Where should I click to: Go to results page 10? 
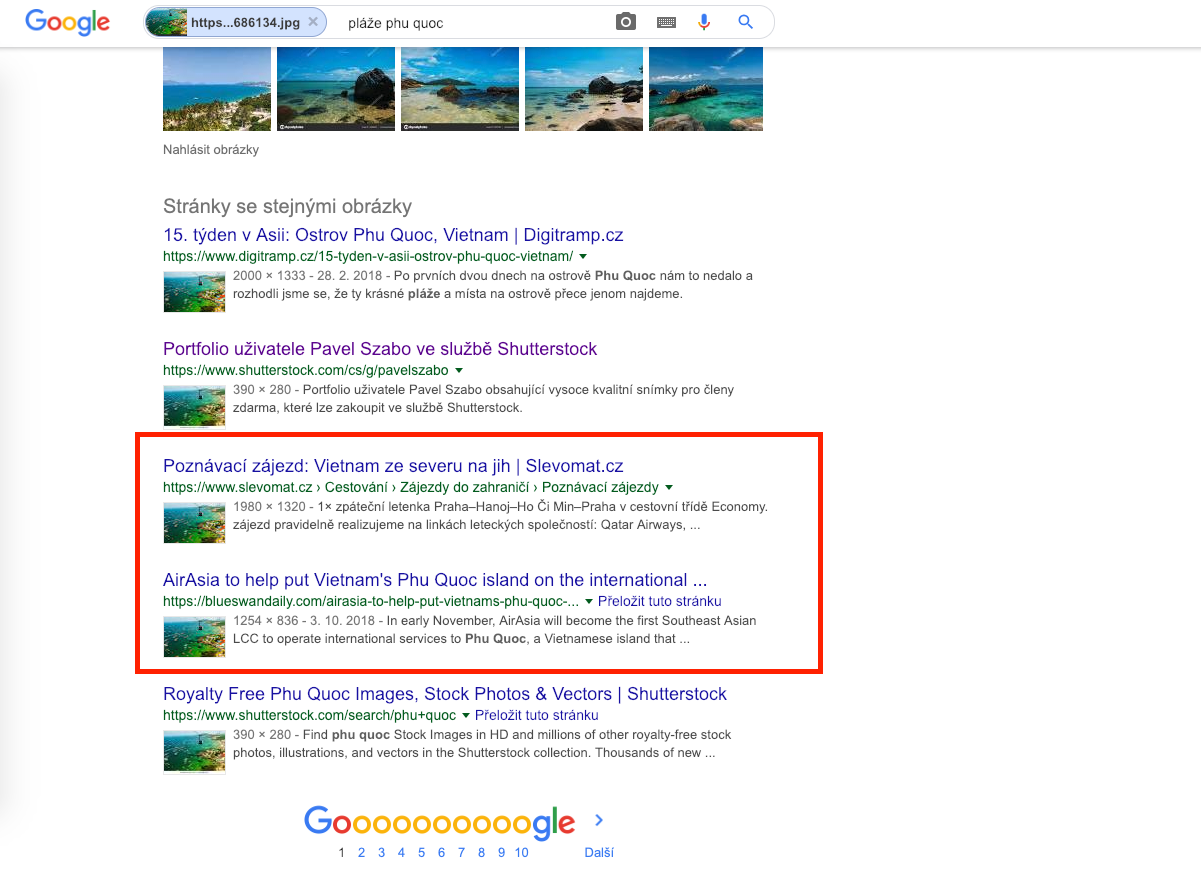pyautogui.click(x=521, y=853)
